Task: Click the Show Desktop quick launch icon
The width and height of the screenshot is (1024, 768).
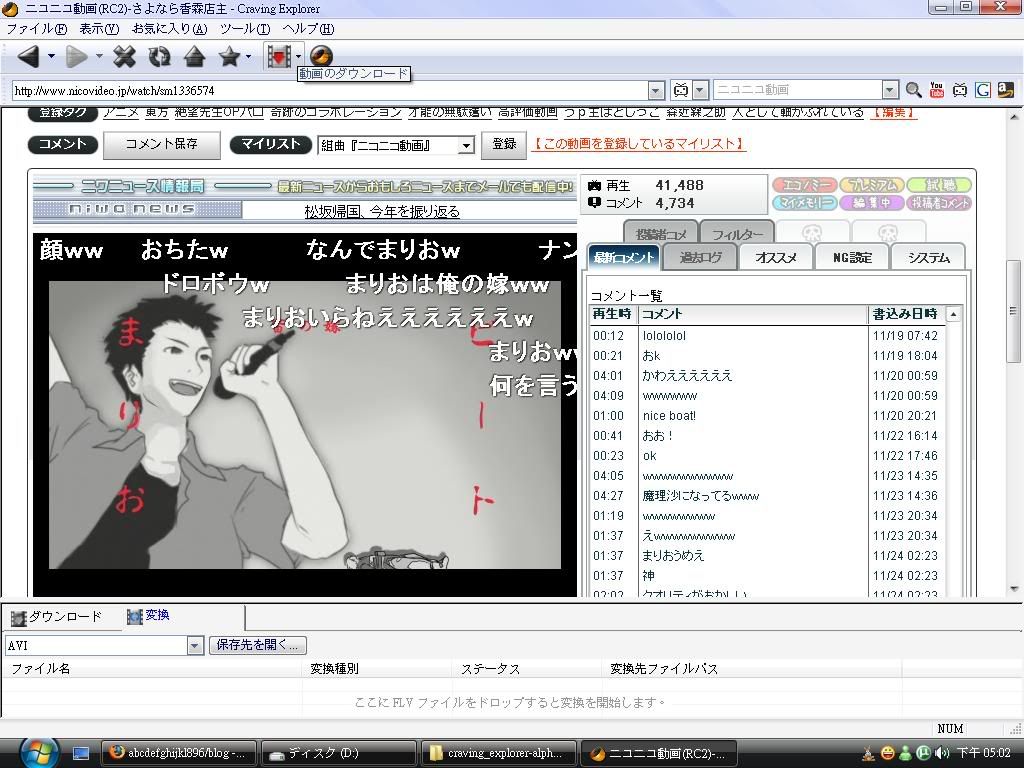Action: (x=81, y=753)
